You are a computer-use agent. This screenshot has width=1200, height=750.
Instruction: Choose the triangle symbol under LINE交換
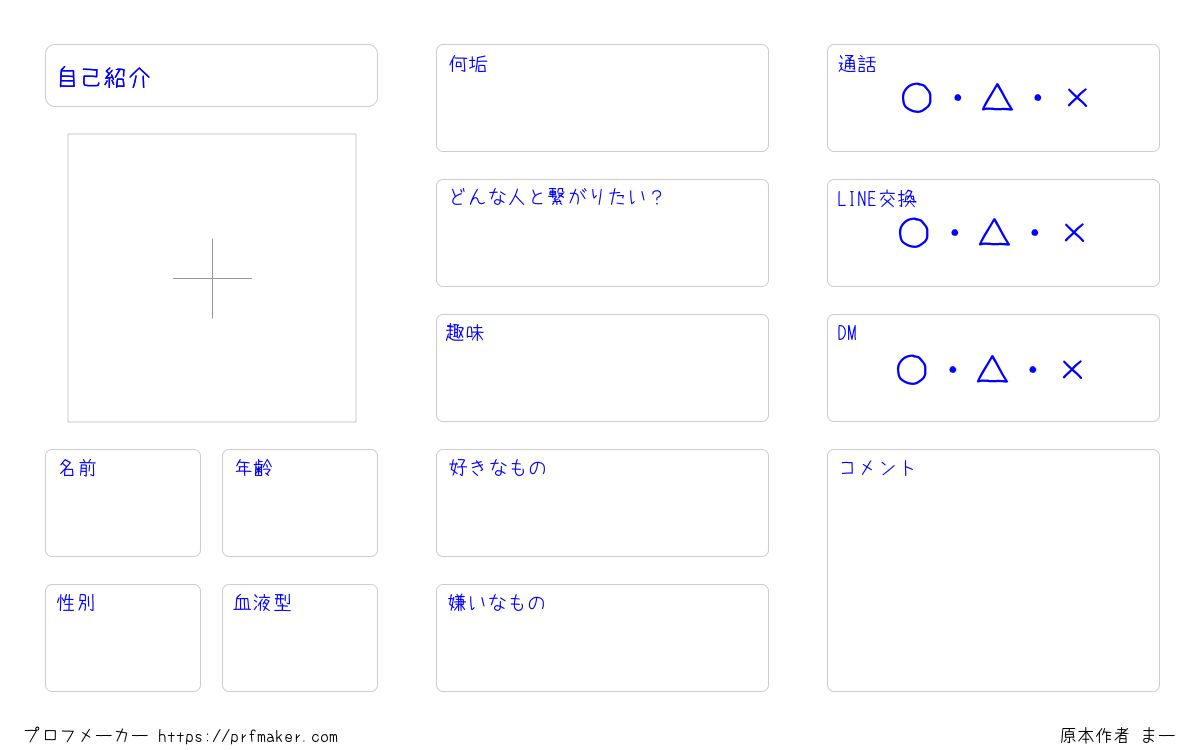click(x=994, y=232)
